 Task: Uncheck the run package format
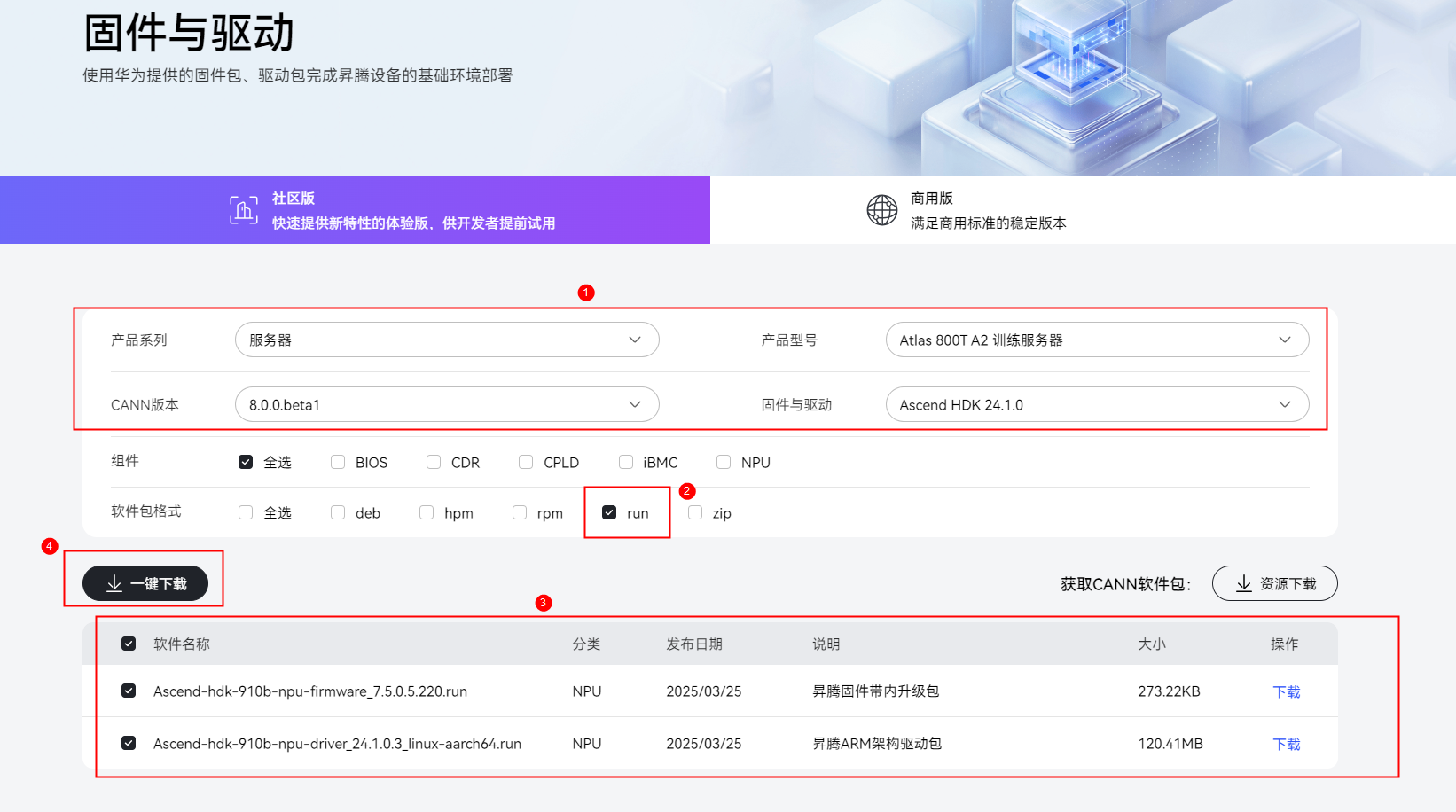608,512
